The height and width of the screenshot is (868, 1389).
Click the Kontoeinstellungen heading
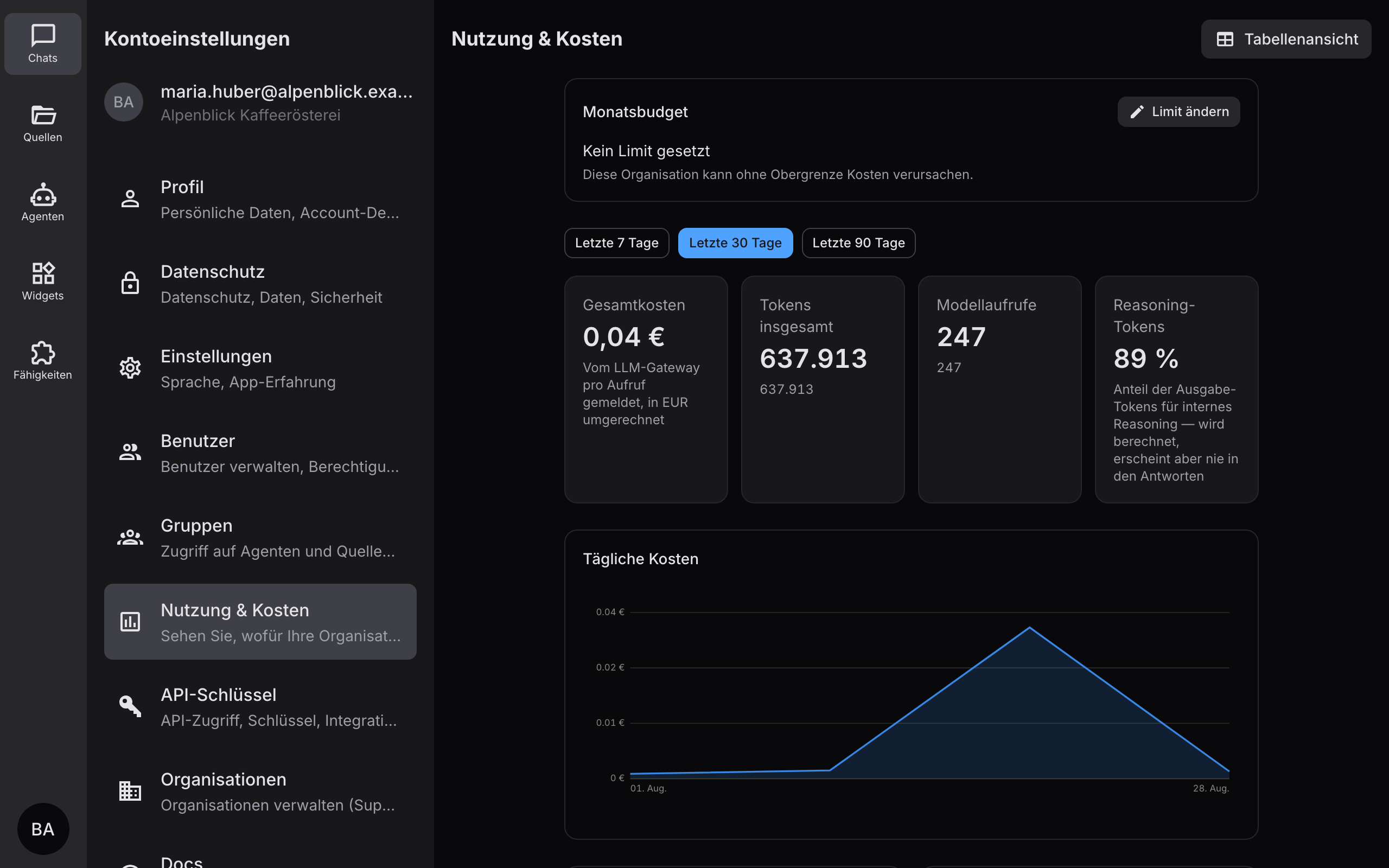tap(197, 39)
